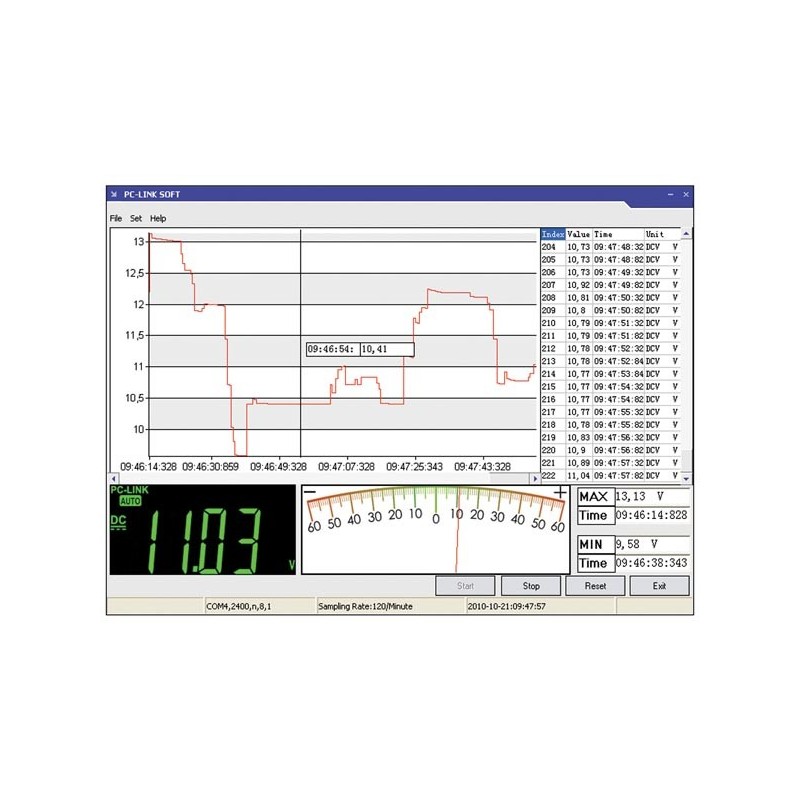Select table row with index 209
Image resolution: width=800 pixels, height=800 pixels.
611,311
